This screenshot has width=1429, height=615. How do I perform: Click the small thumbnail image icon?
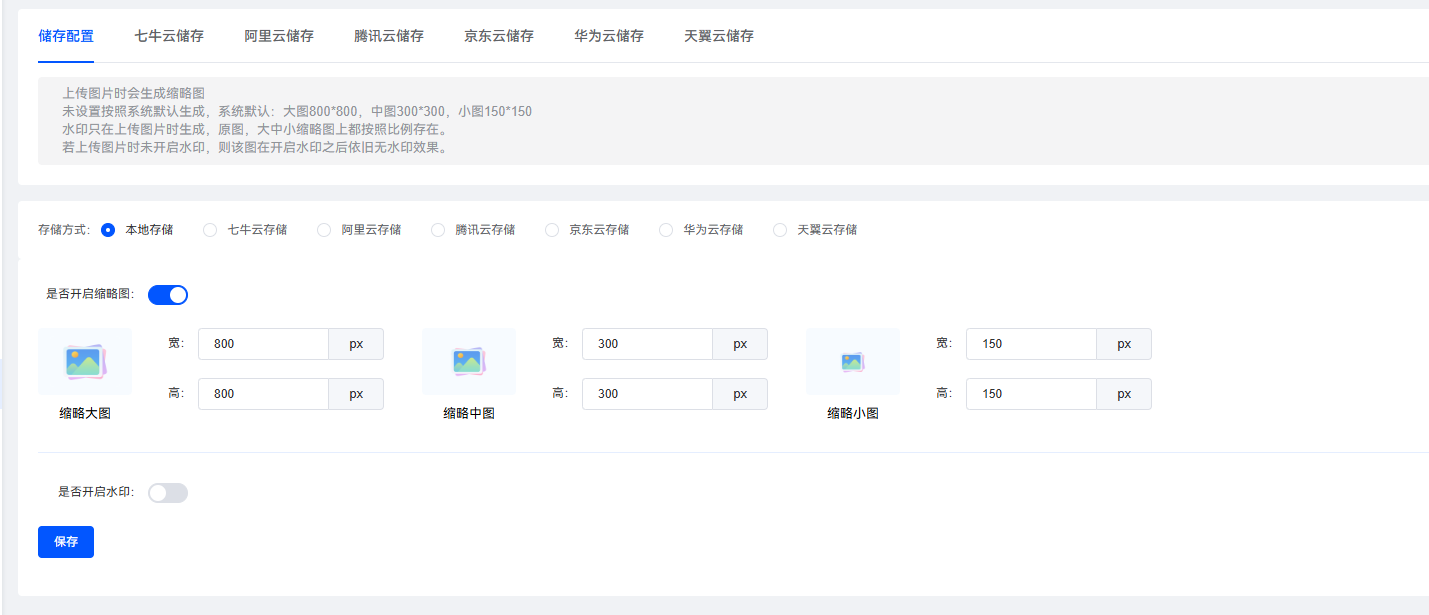point(852,361)
